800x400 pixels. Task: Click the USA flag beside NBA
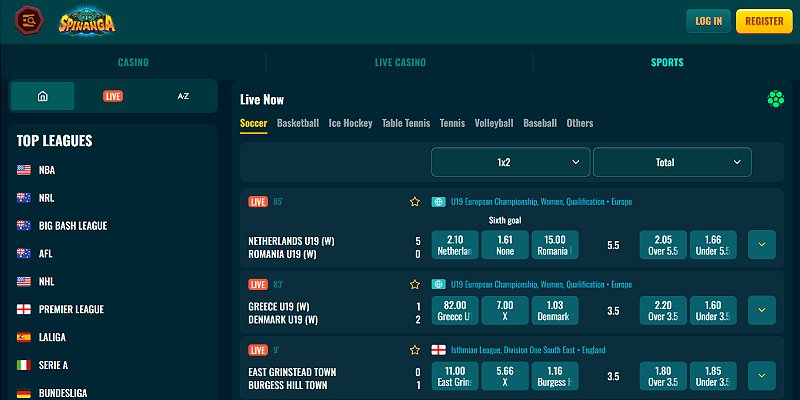23,170
